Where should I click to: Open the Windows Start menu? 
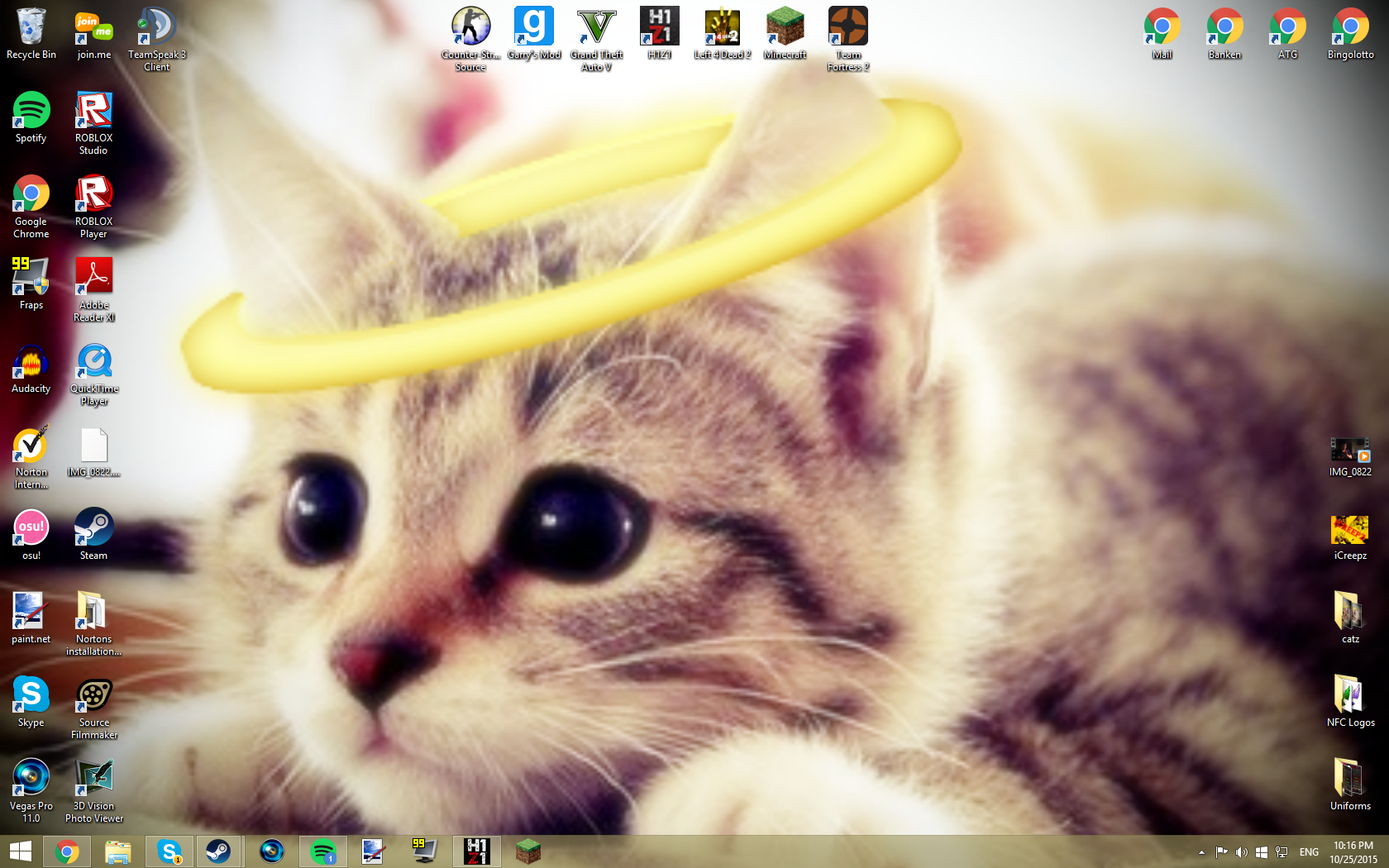click(20, 851)
